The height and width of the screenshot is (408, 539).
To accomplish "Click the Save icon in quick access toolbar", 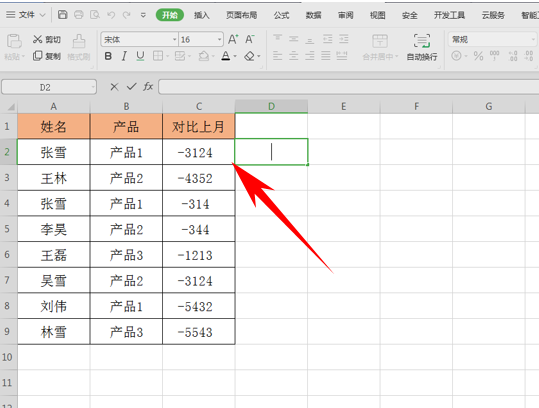I will pos(62,14).
